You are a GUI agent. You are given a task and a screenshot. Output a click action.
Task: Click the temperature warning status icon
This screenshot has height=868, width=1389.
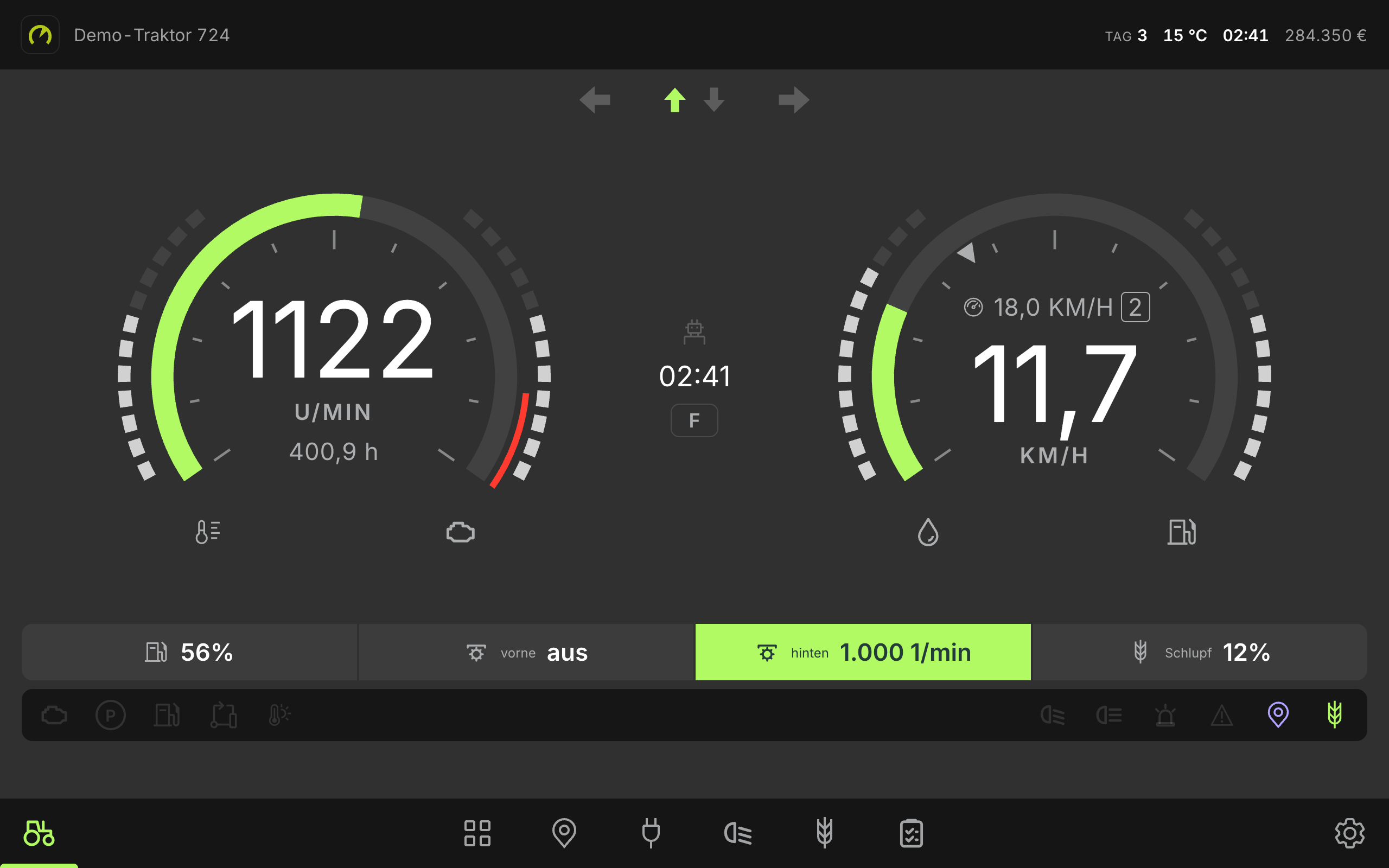(x=279, y=716)
